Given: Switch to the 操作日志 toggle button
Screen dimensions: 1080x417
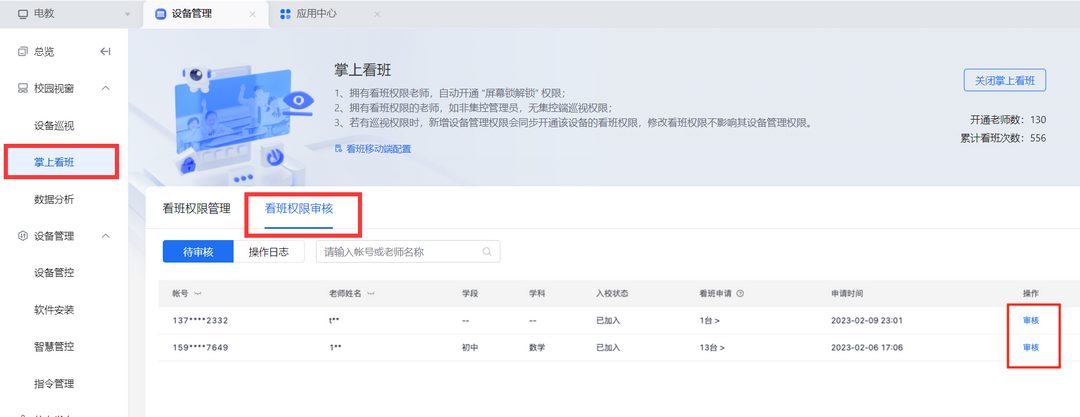Looking at the screenshot, I should click(268, 252).
